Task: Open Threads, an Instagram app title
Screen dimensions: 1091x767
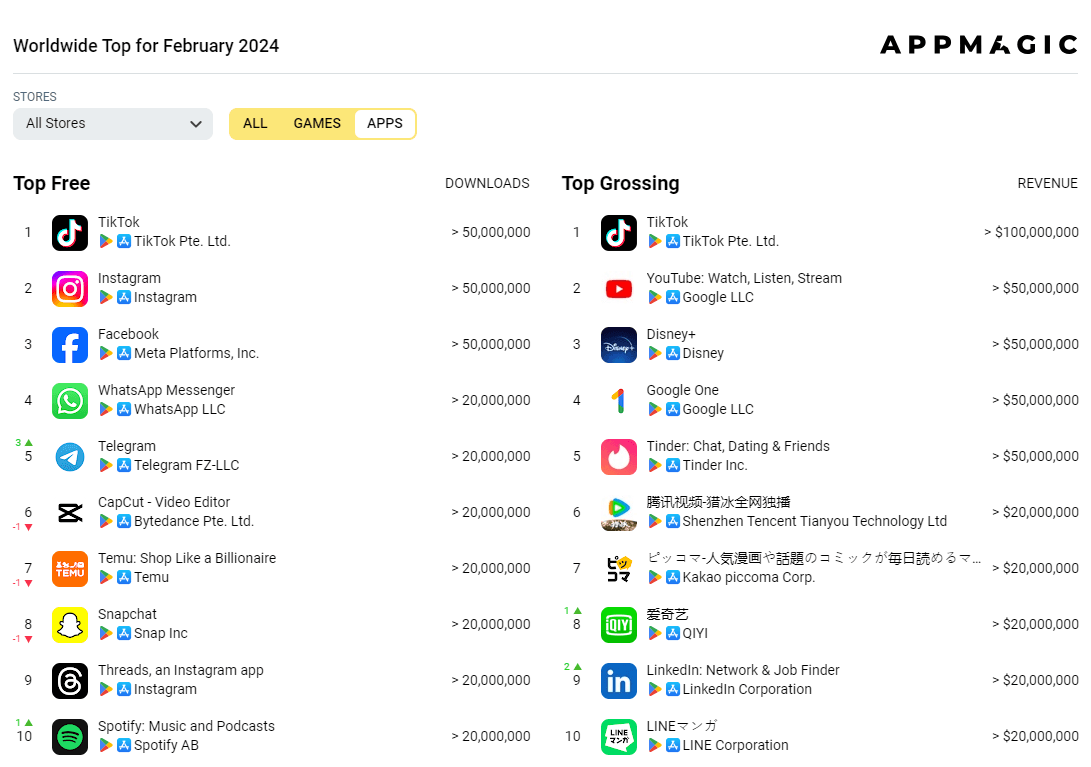Action: [x=181, y=670]
